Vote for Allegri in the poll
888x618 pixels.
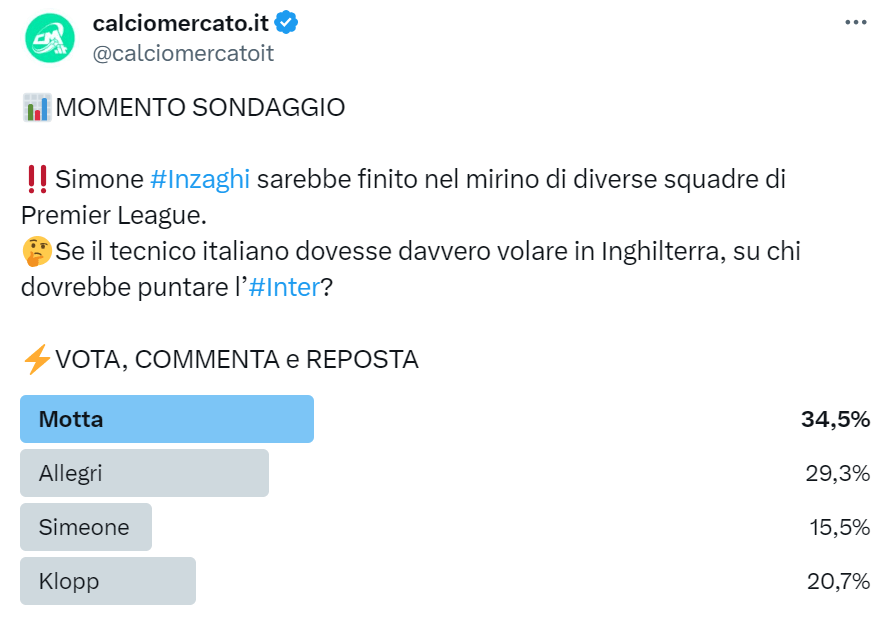(144, 473)
